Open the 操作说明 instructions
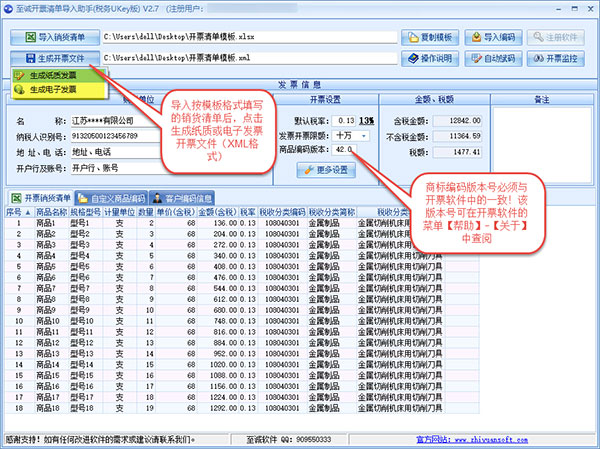600x449 pixels. click(x=431, y=59)
